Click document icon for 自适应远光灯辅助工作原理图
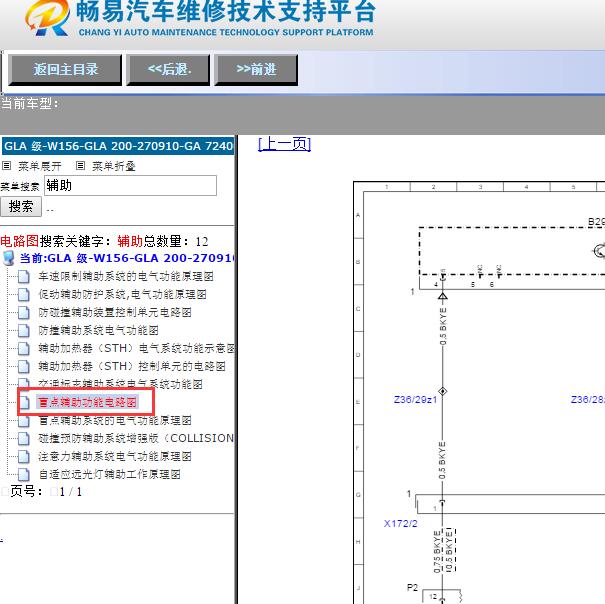 24,474
